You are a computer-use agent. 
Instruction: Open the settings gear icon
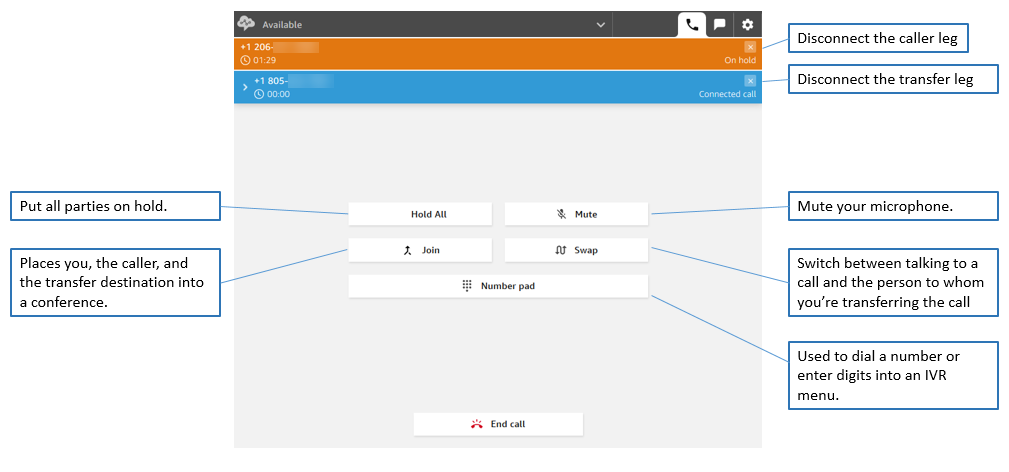747,25
